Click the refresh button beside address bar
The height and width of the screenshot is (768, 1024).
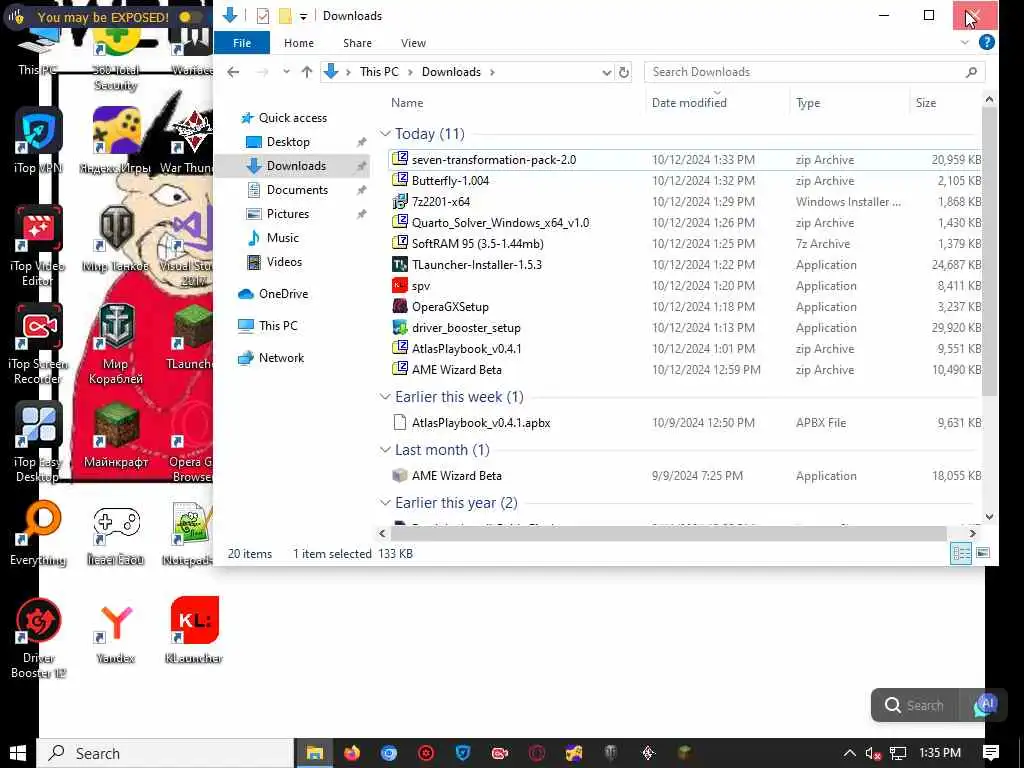[x=624, y=72]
